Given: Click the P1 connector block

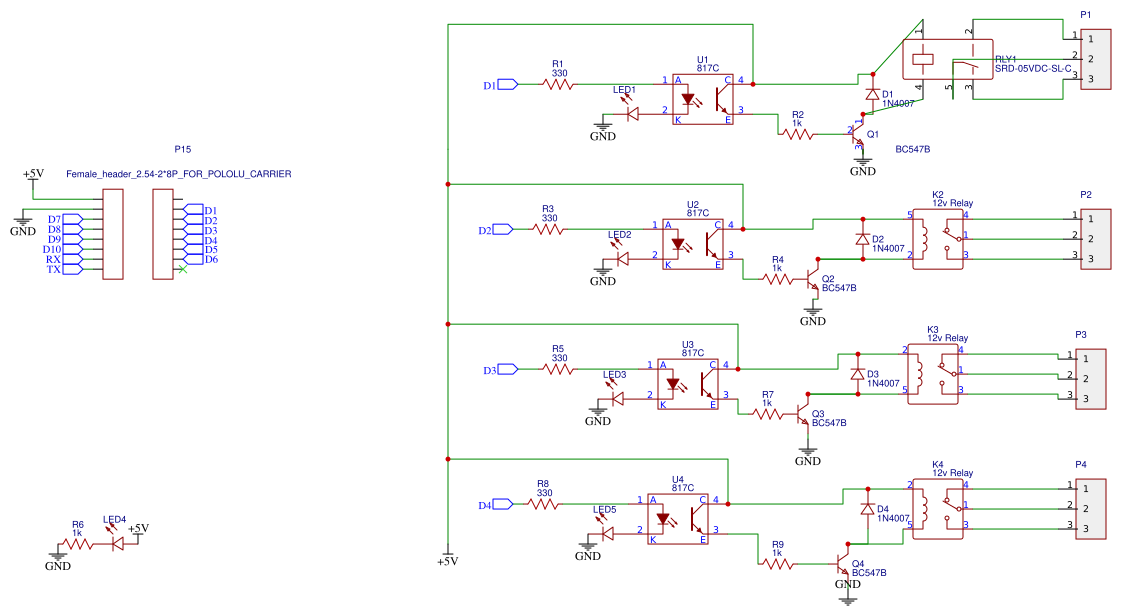Looking at the screenshot, I should (x=1095, y=59).
